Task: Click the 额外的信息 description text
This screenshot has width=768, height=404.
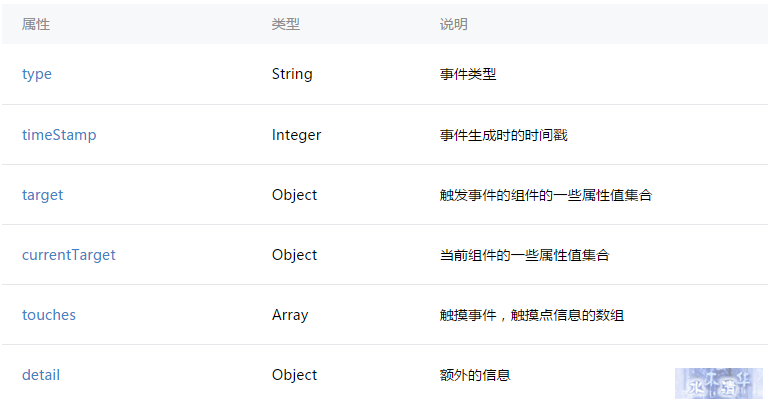Action: tap(475, 375)
